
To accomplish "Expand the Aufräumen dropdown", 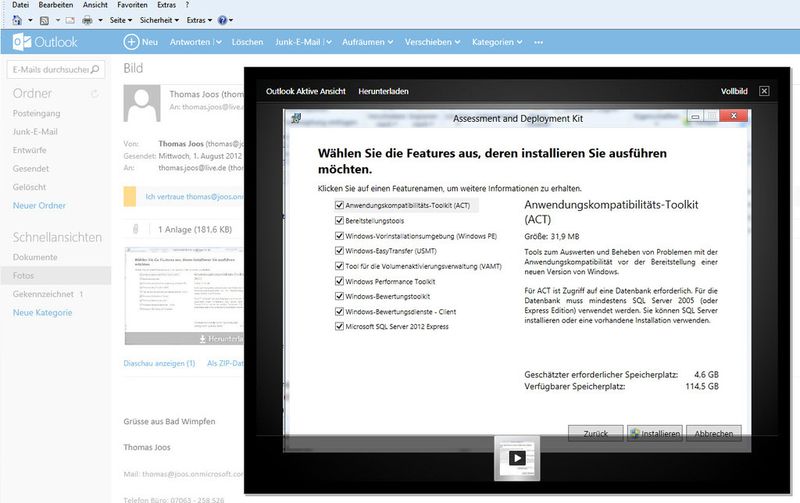I will pos(390,42).
